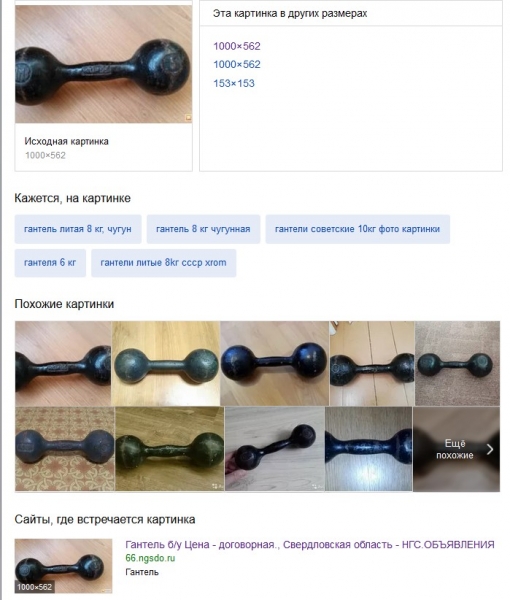Image resolution: width=510 pixels, height=600 pixels.
Task: Open site result thumbnail labeled 1000×562
Action: click(x=64, y=566)
